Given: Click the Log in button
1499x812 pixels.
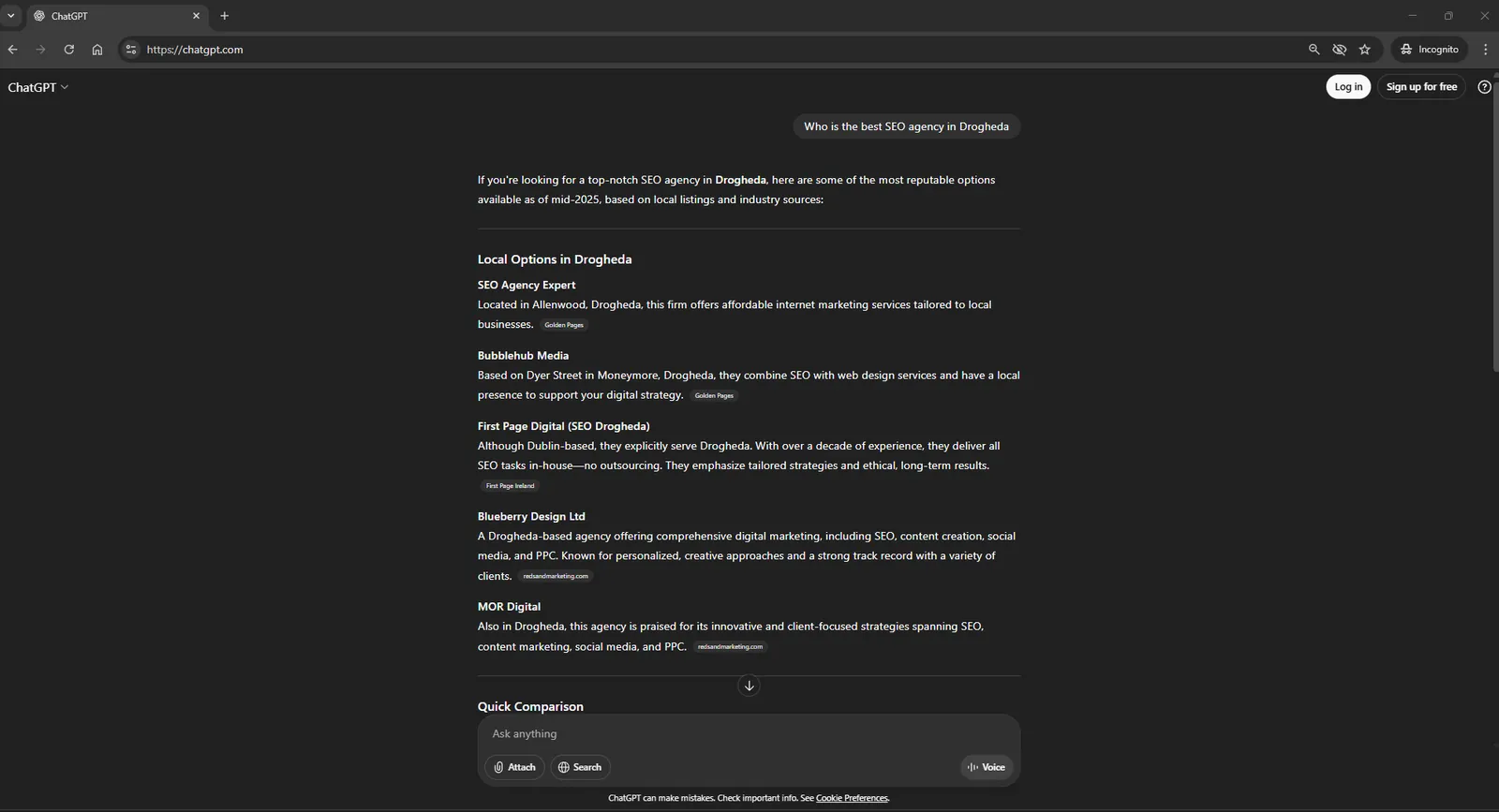Looking at the screenshot, I should tap(1348, 87).
